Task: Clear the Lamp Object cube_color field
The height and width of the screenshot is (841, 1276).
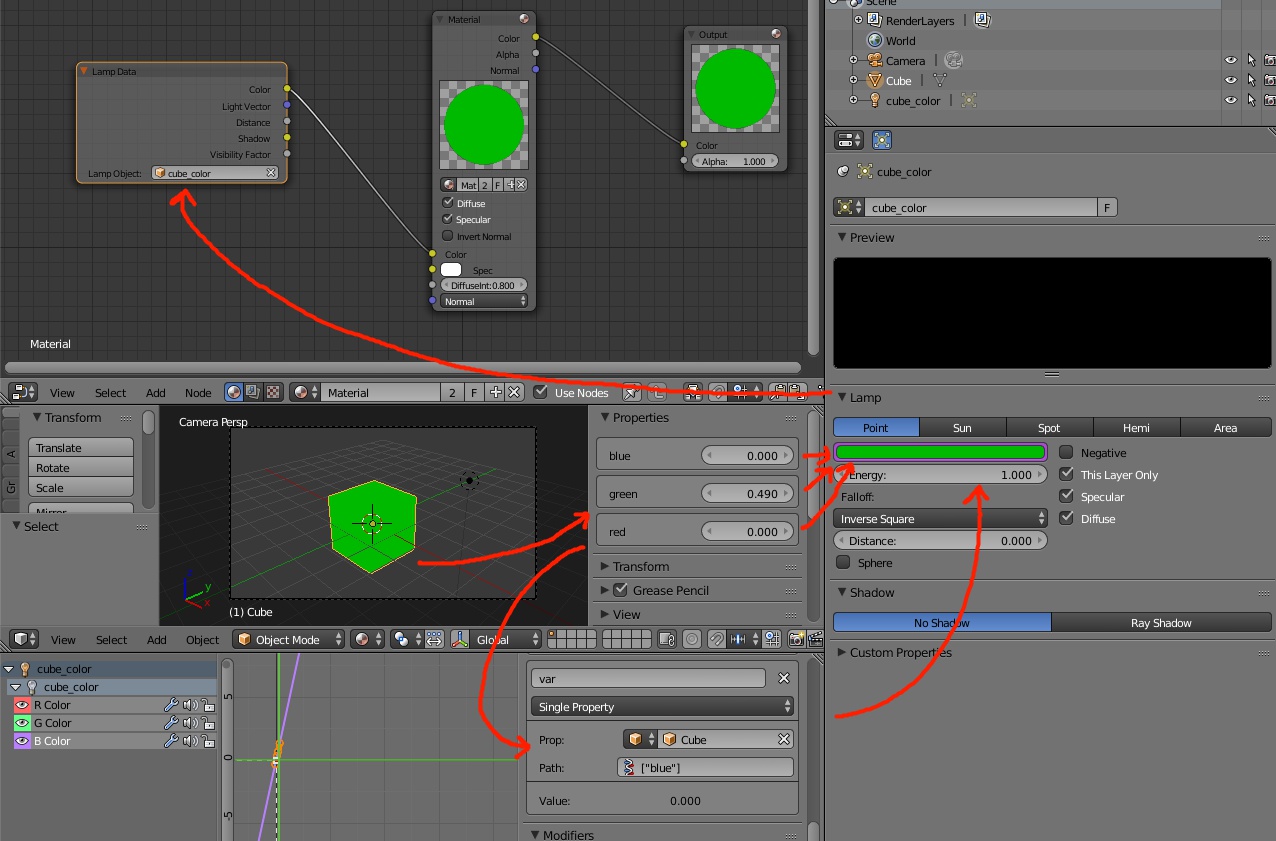Action: pos(271,173)
